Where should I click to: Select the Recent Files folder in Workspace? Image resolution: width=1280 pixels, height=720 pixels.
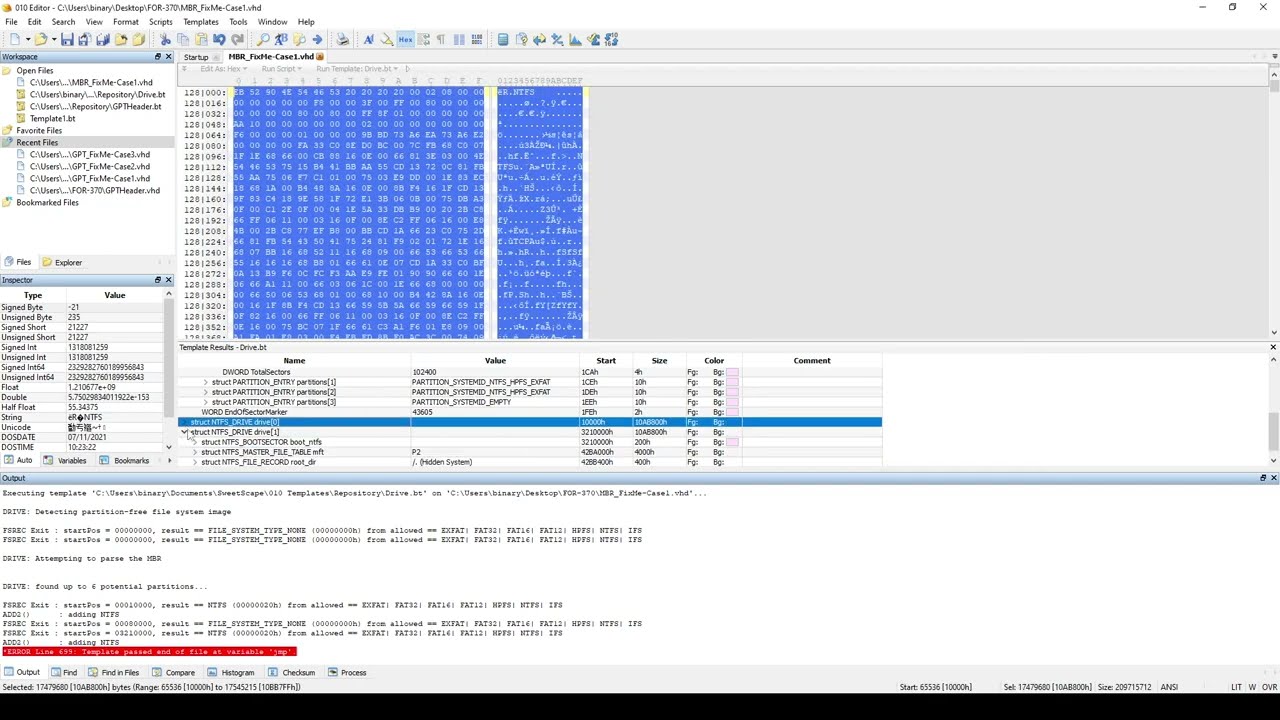(37, 143)
